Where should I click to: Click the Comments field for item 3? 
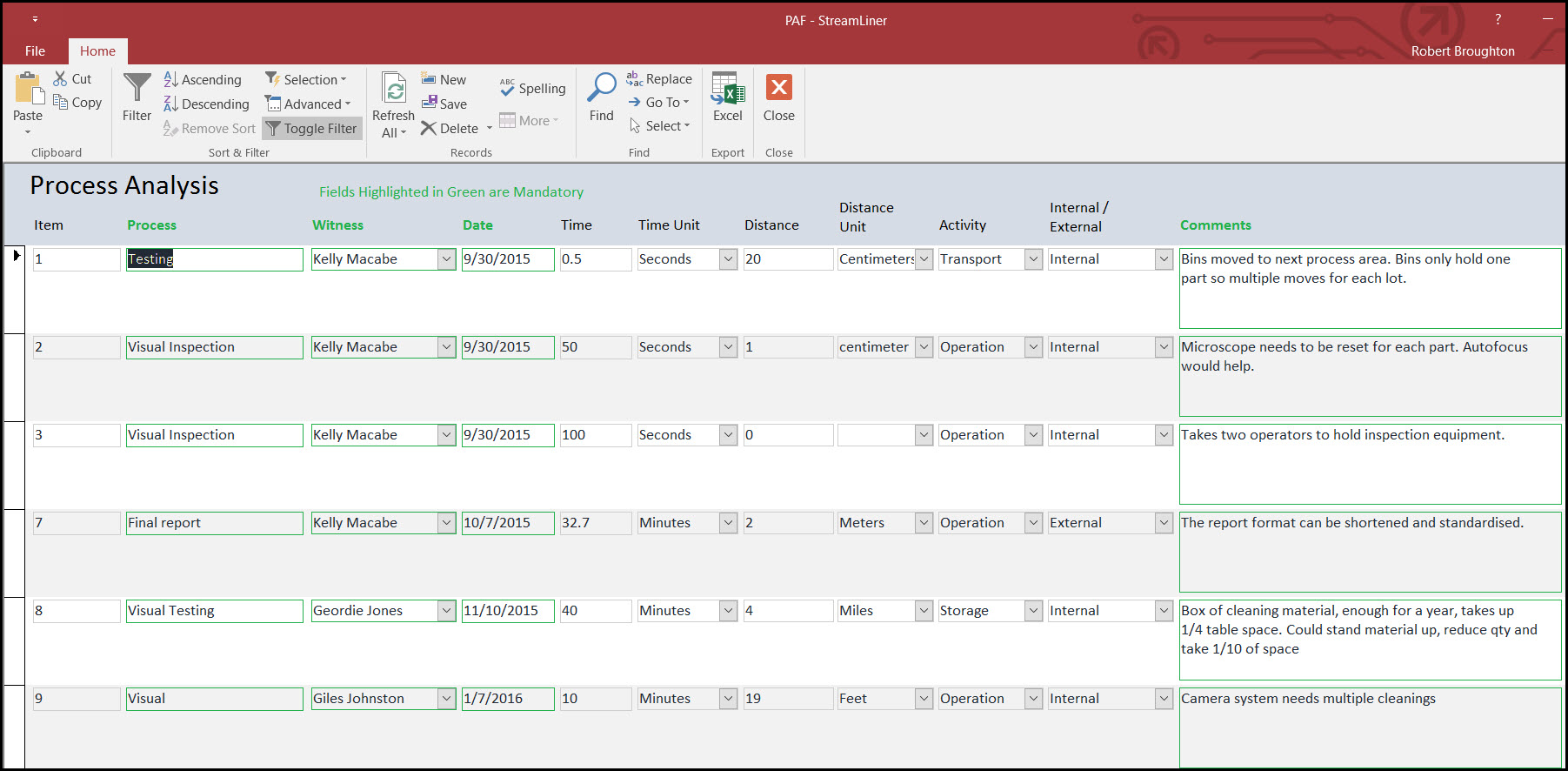click(1369, 463)
